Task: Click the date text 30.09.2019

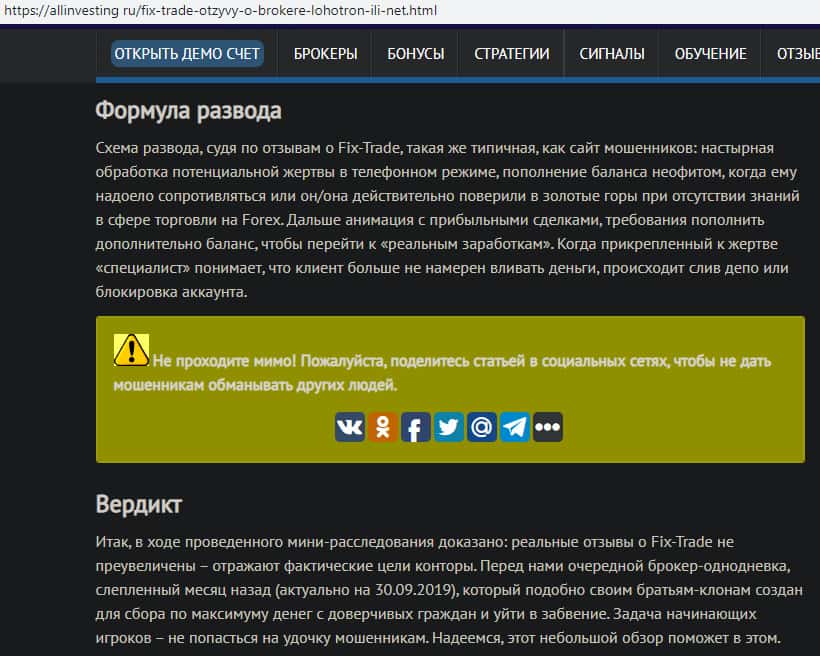Action: click(x=414, y=590)
